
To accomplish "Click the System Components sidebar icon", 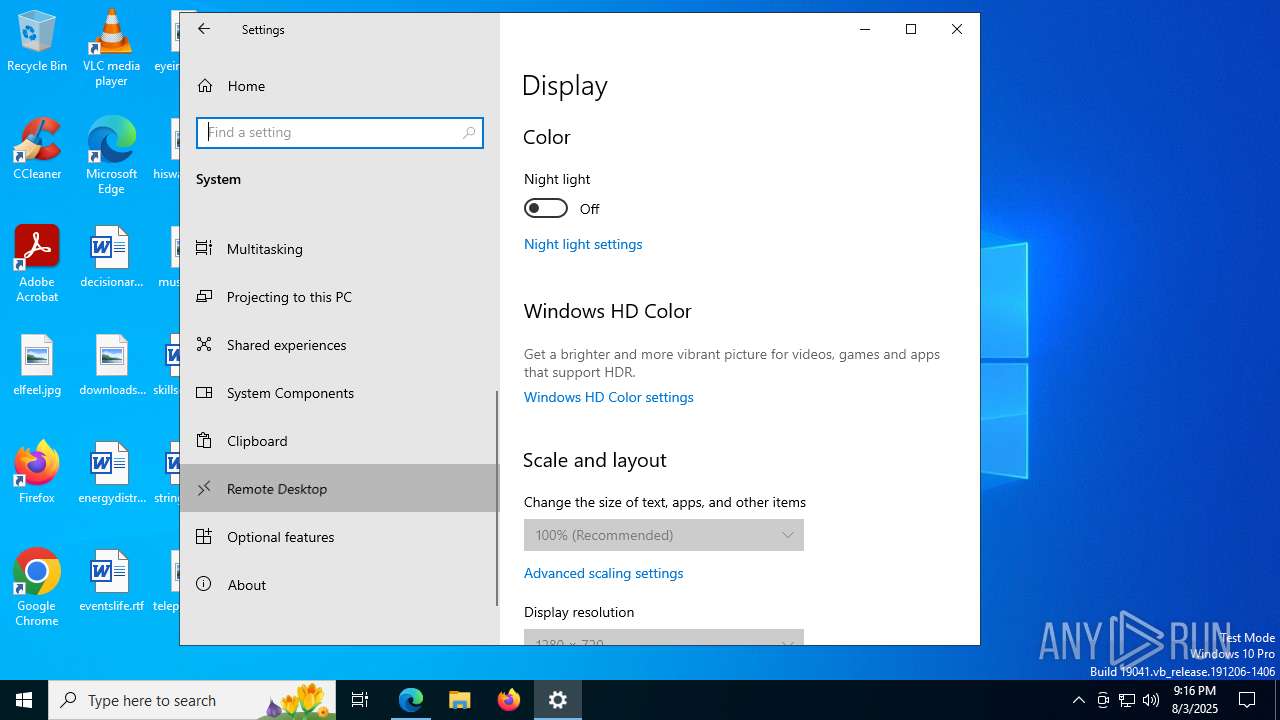I will pos(204,392).
